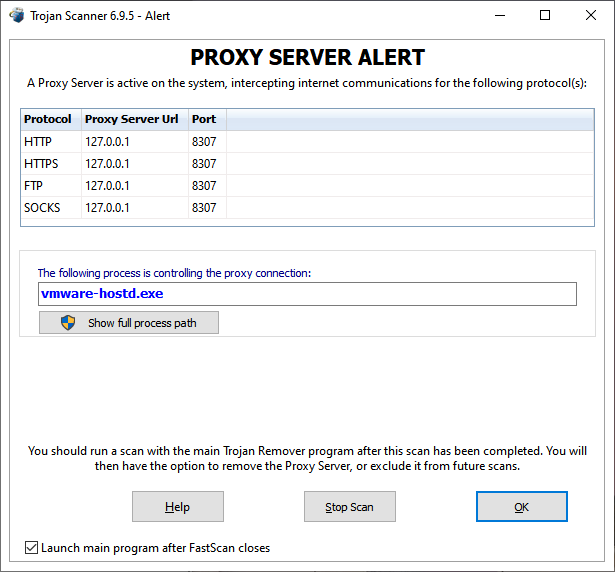The image size is (615, 572).
Task: Click port 8307 in the SOCKS row
Action: pos(204,208)
